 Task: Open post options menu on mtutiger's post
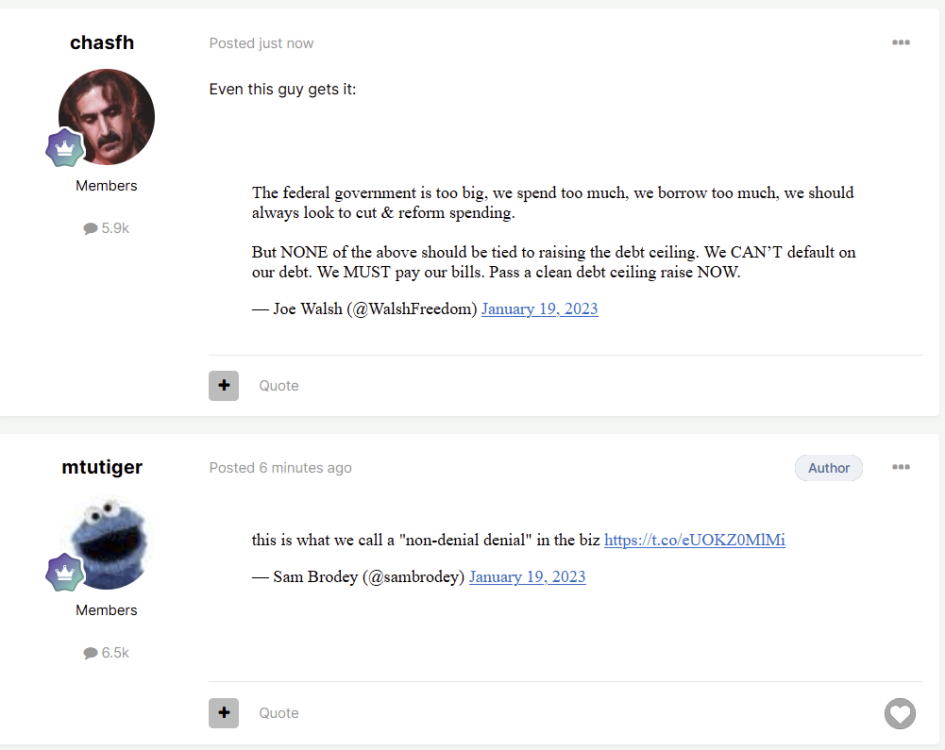[x=900, y=467]
